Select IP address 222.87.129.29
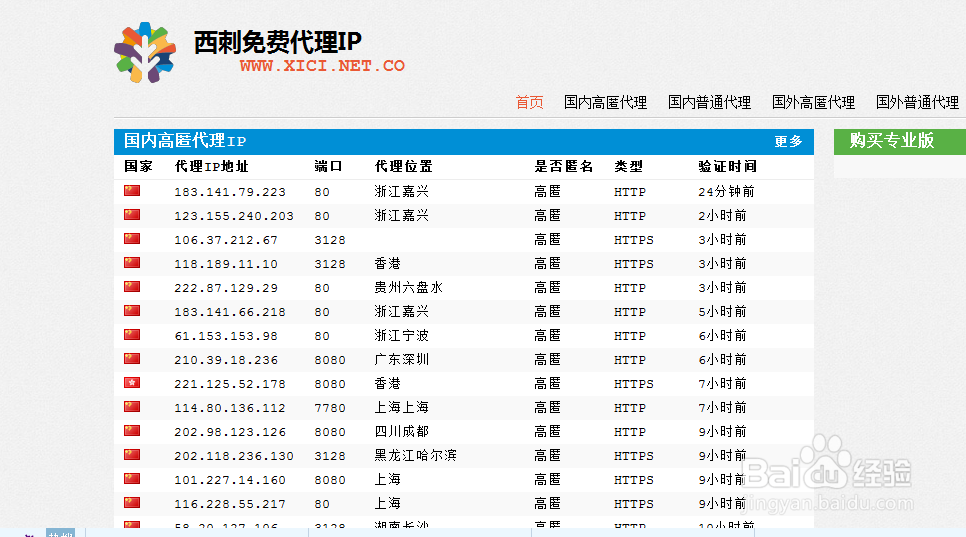 pos(226,288)
